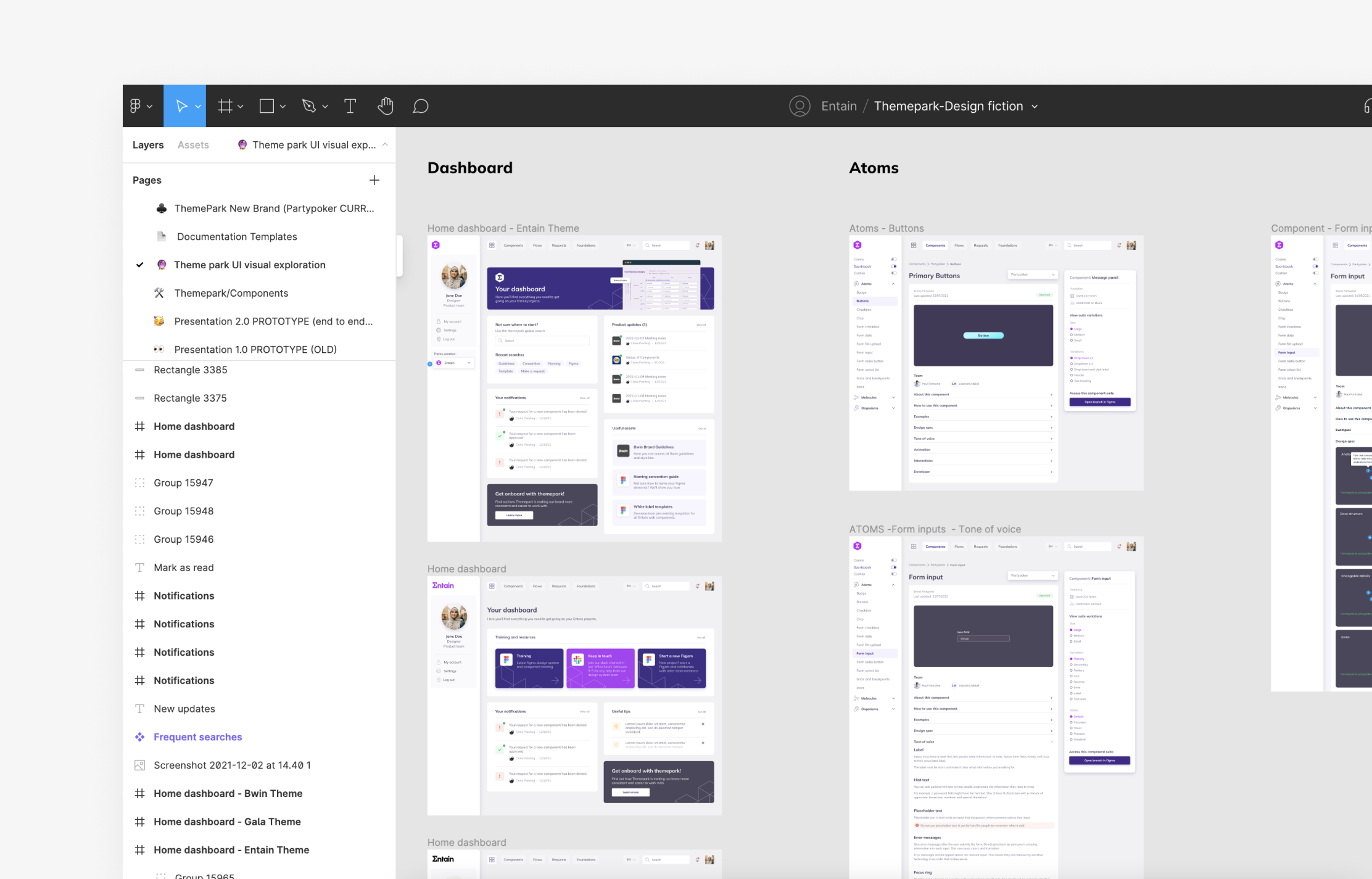1372x879 pixels.
Task: Switch to the Assets tab
Action: coord(193,145)
